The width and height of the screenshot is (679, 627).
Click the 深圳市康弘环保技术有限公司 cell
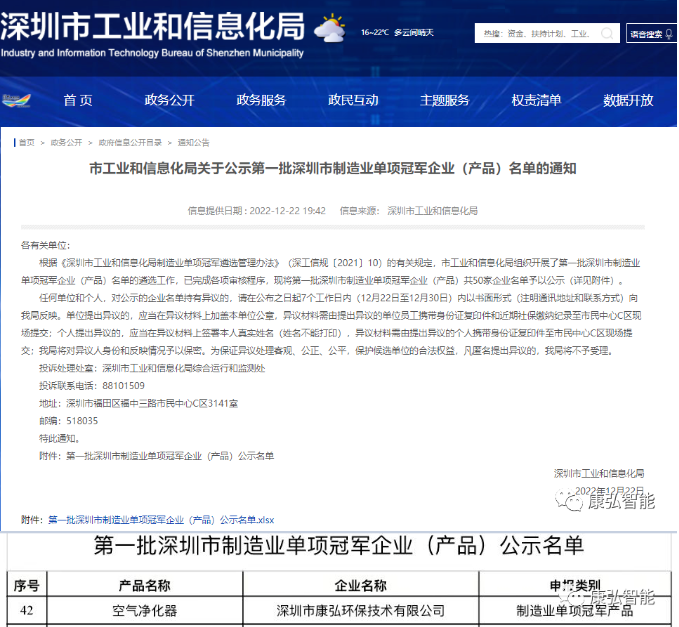tap(360, 611)
